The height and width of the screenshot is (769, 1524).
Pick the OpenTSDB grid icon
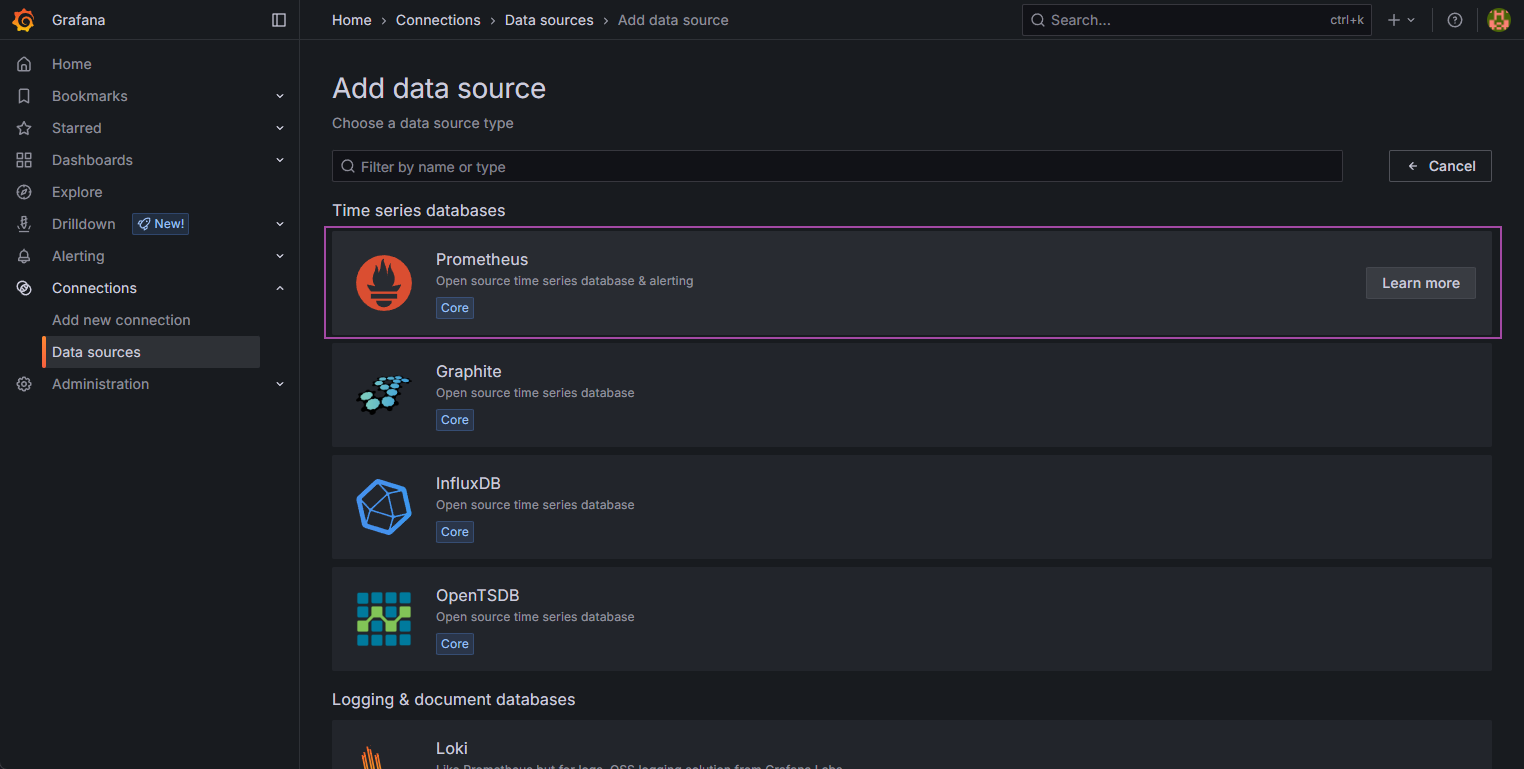point(384,619)
